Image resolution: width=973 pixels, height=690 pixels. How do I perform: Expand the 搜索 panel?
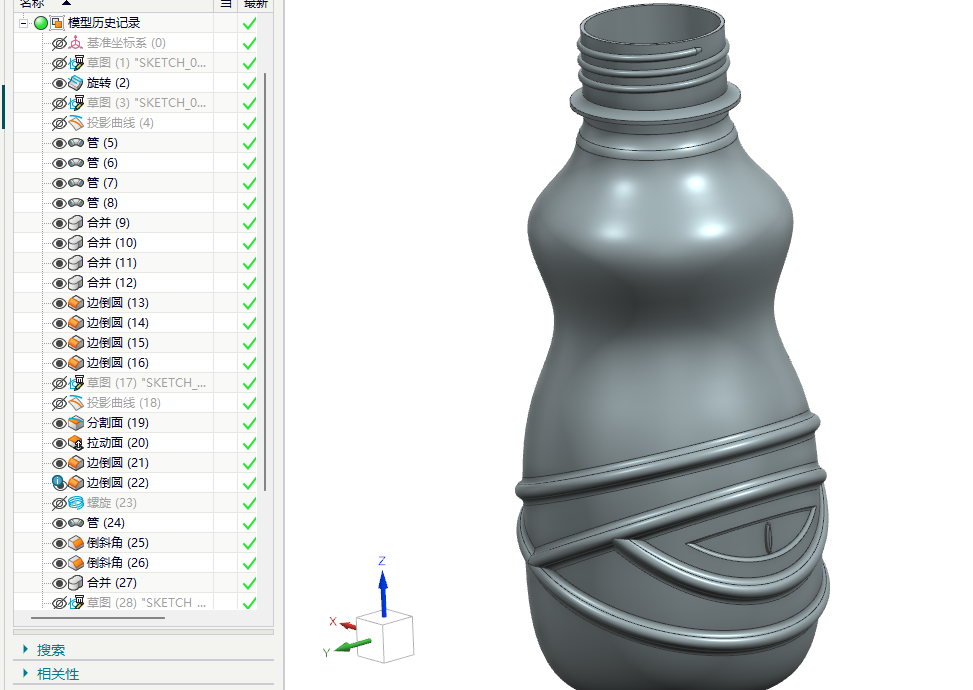point(25,649)
